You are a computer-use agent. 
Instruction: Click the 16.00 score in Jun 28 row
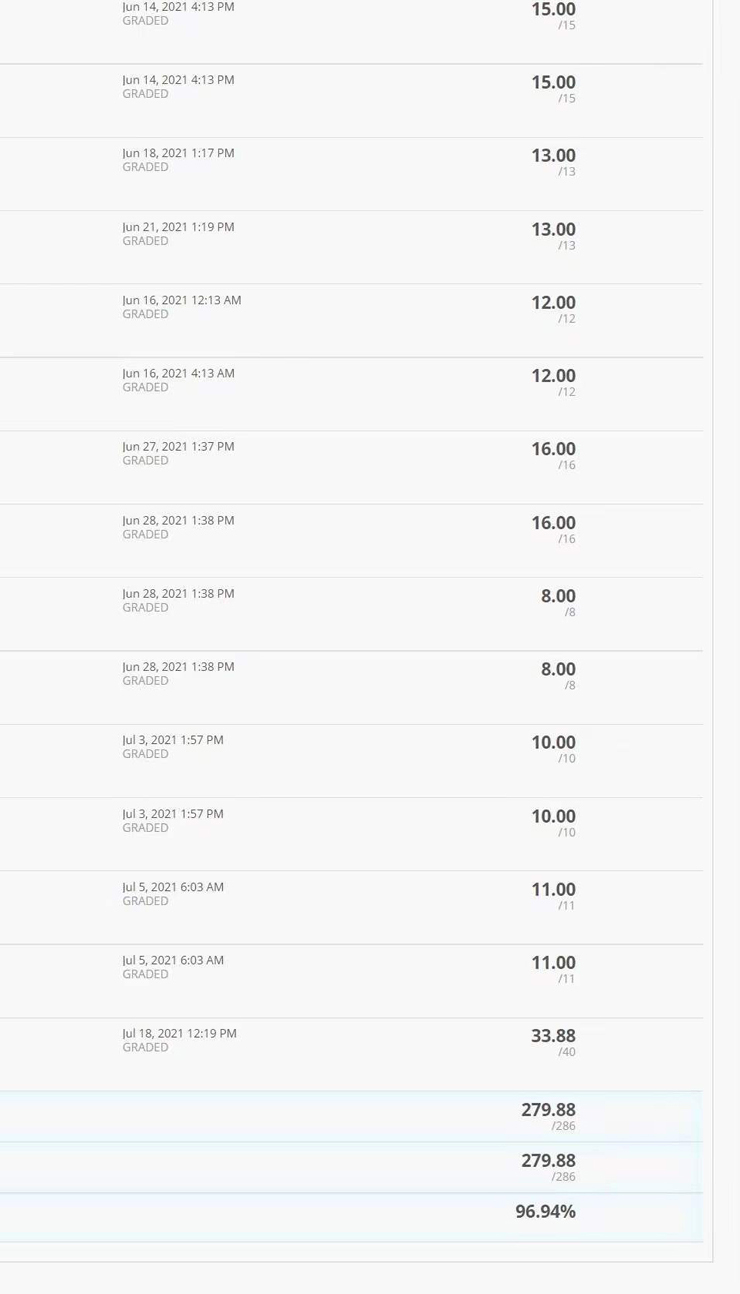[x=553, y=523]
